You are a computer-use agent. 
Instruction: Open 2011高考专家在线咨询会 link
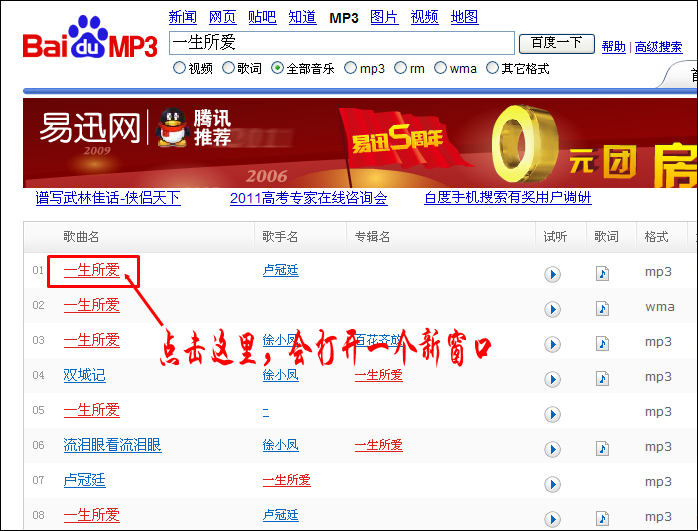[308, 198]
